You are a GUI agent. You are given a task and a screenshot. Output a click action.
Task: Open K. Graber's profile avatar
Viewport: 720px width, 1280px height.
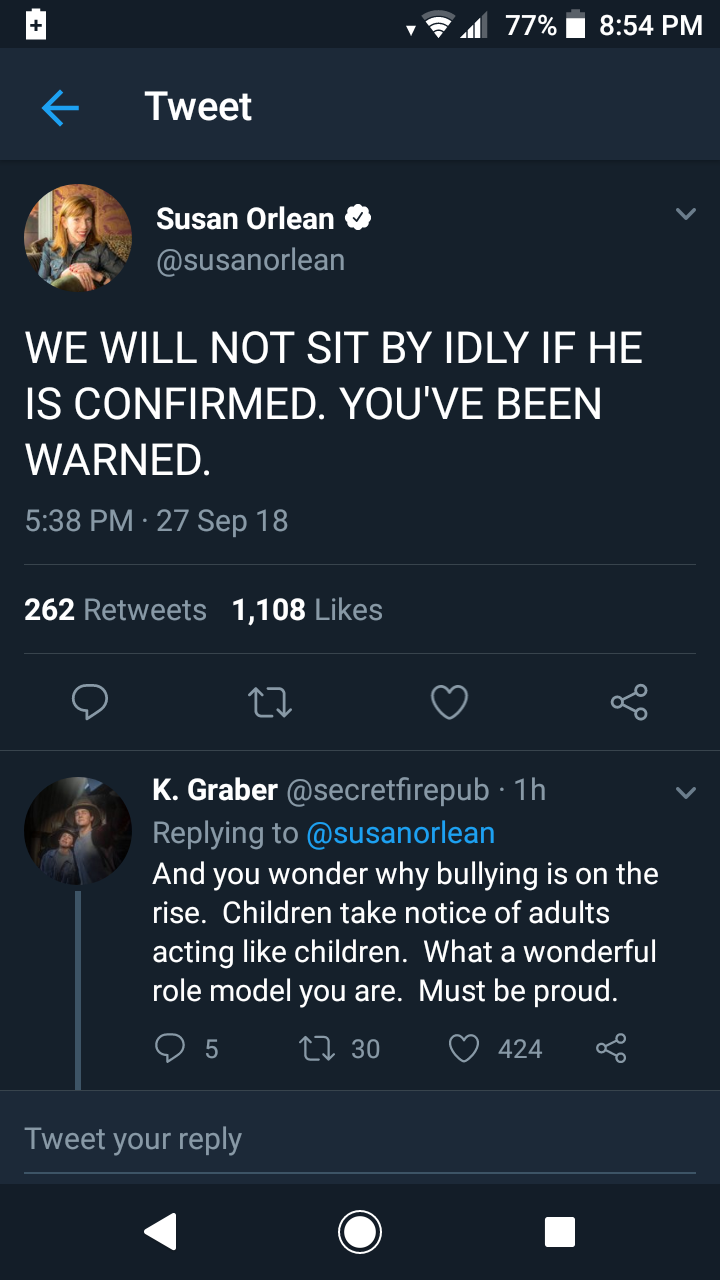point(78,831)
